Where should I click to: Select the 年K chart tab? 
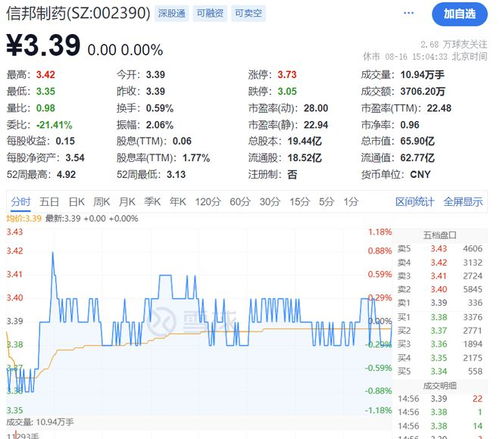[178, 202]
